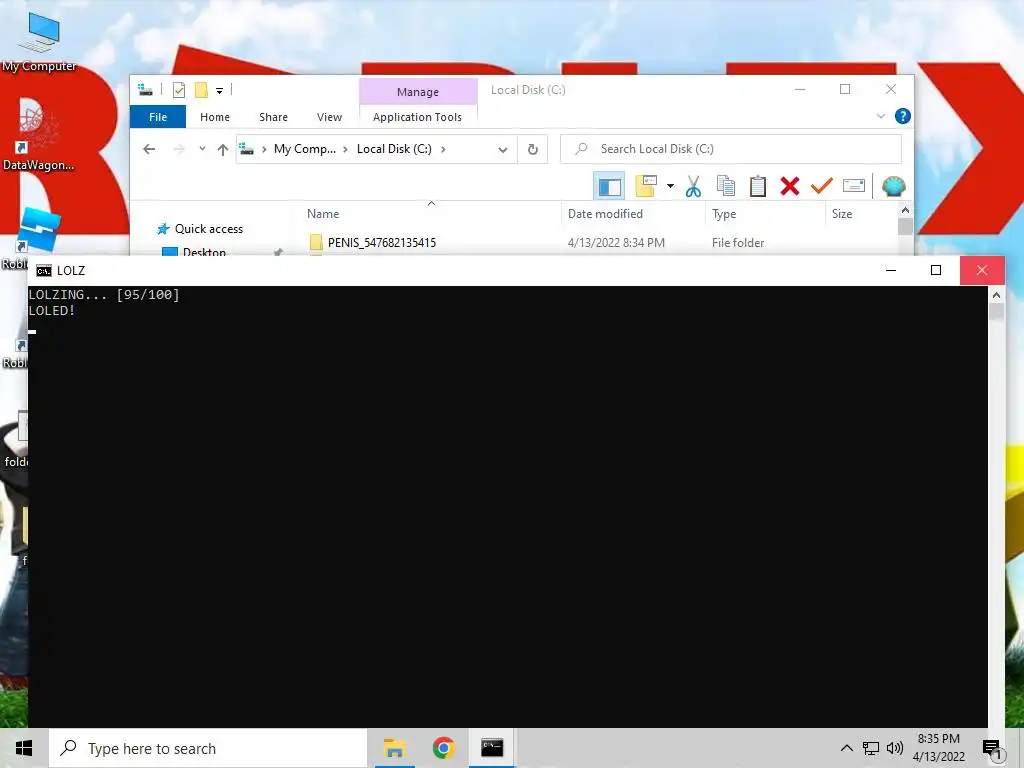Click the properties icon in Quick Access Toolbar
Screen dimensions: 1024x768
pyautogui.click(x=178, y=90)
